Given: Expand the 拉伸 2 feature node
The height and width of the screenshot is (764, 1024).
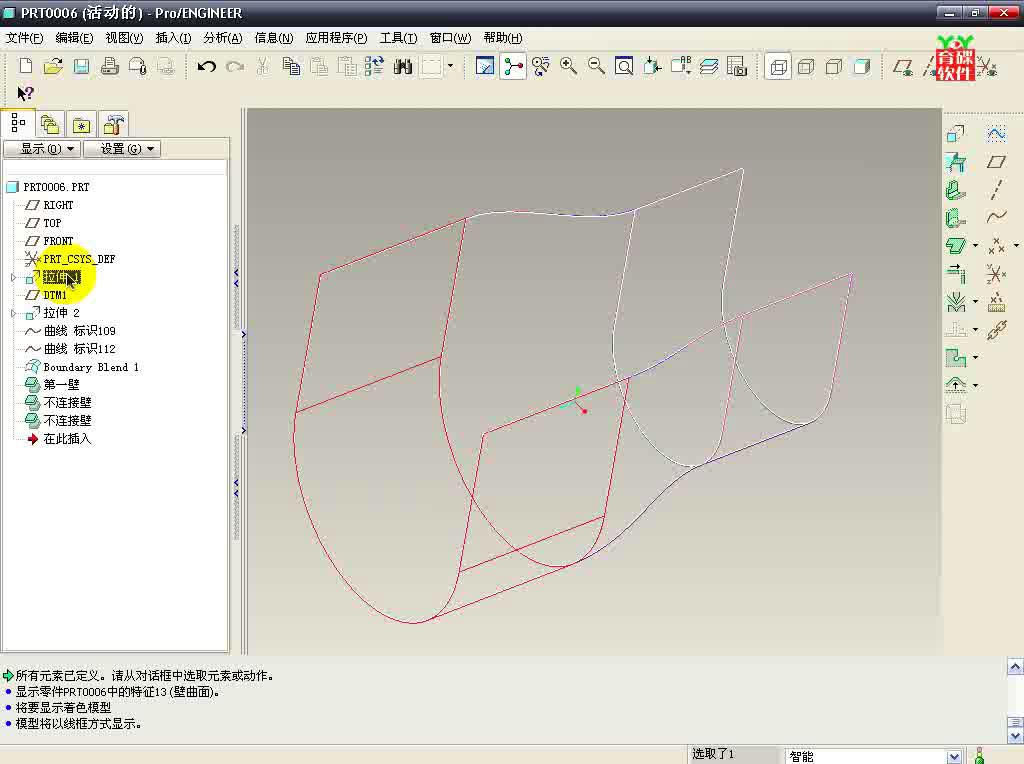Looking at the screenshot, I should [x=13, y=313].
